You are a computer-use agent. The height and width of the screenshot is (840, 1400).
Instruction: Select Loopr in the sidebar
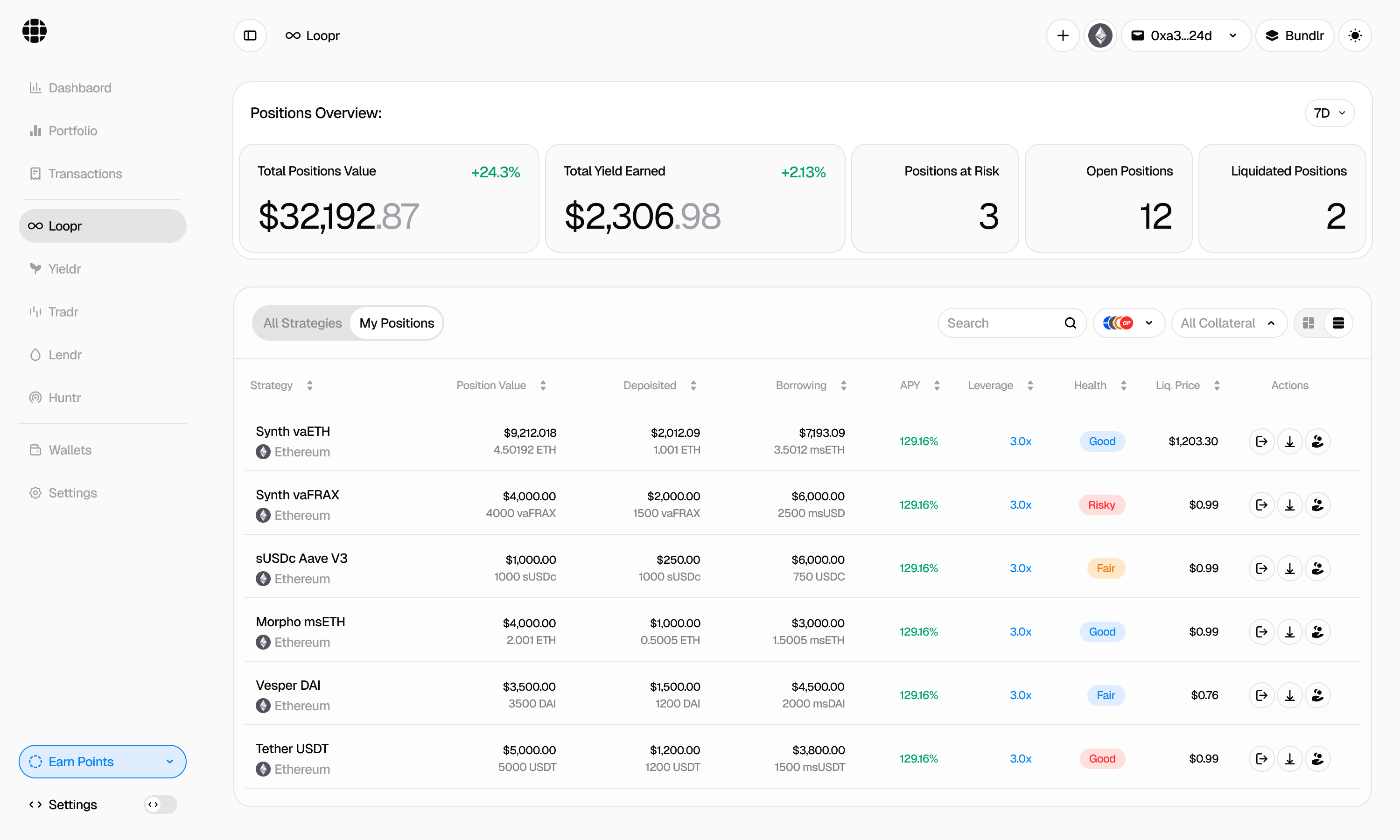click(102, 226)
